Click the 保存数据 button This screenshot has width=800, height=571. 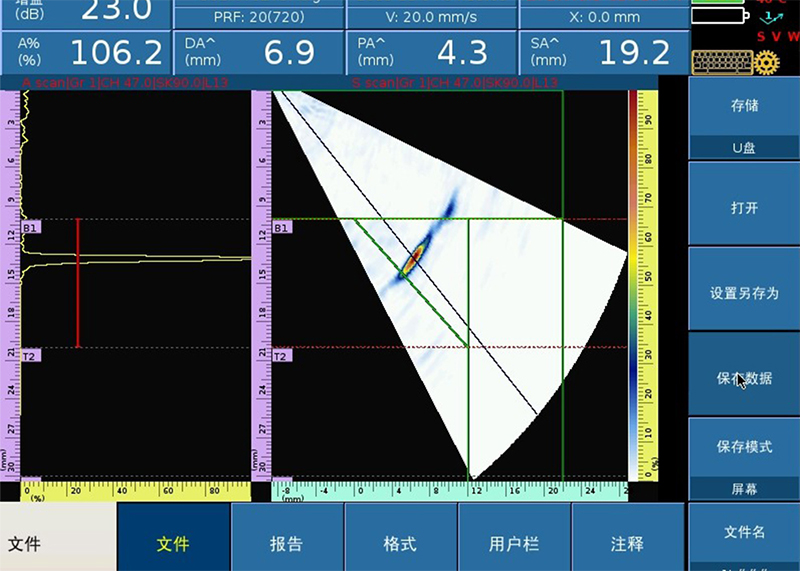(x=744, y=375)
